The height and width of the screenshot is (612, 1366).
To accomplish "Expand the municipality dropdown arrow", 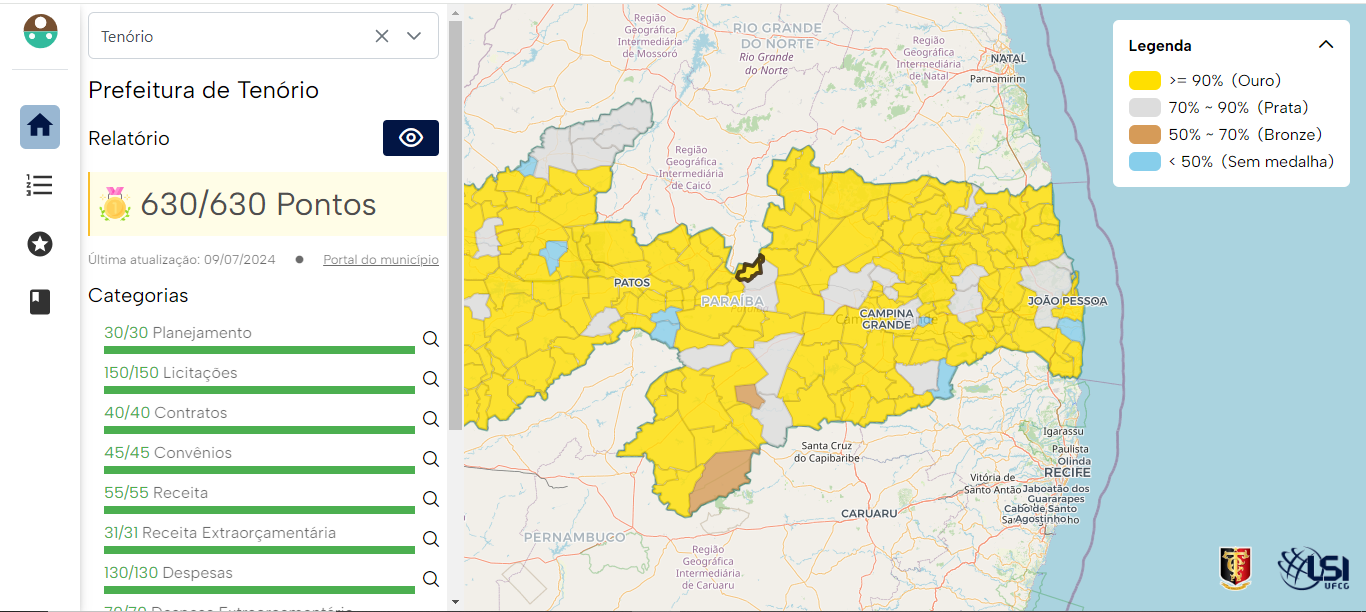I will click(x=415, y=36).
